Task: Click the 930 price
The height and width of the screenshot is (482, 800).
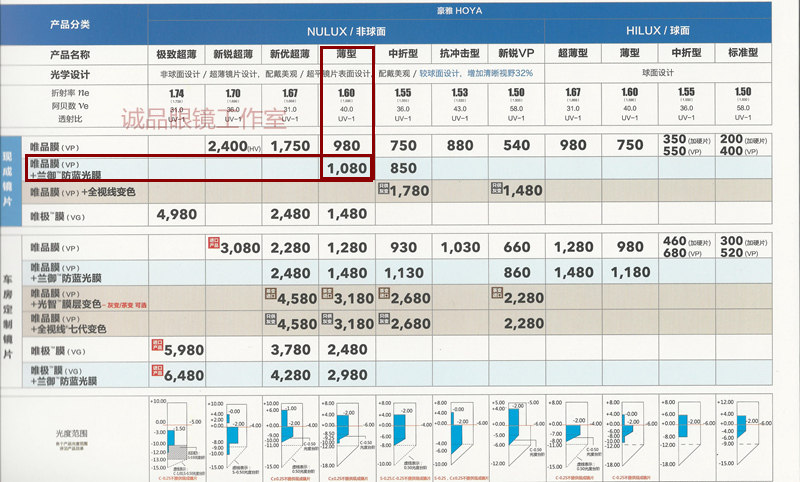Action: (x=403, y=248)
